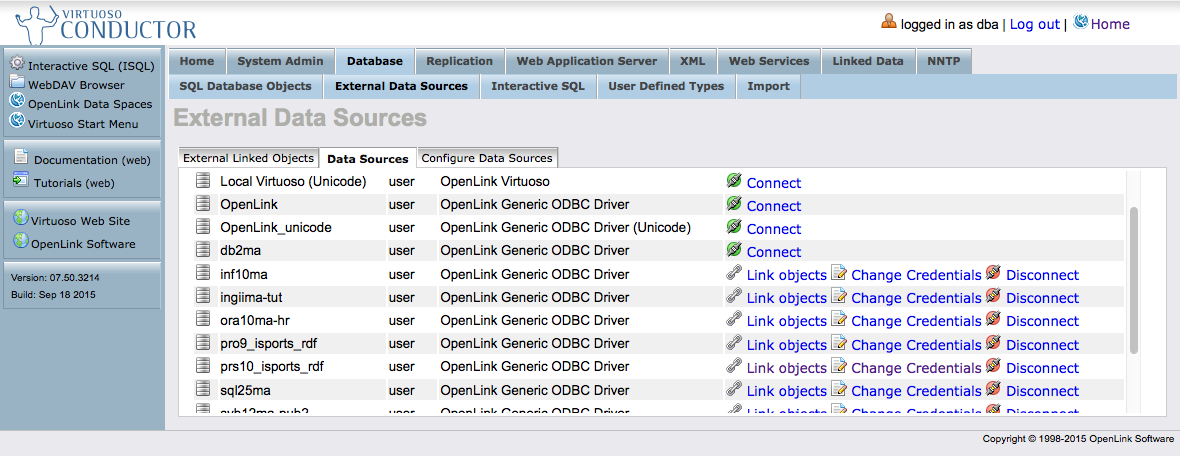Click the Log out link
The height and width of the screenshot is (456, 1180).
click(x=1034, y=24)
